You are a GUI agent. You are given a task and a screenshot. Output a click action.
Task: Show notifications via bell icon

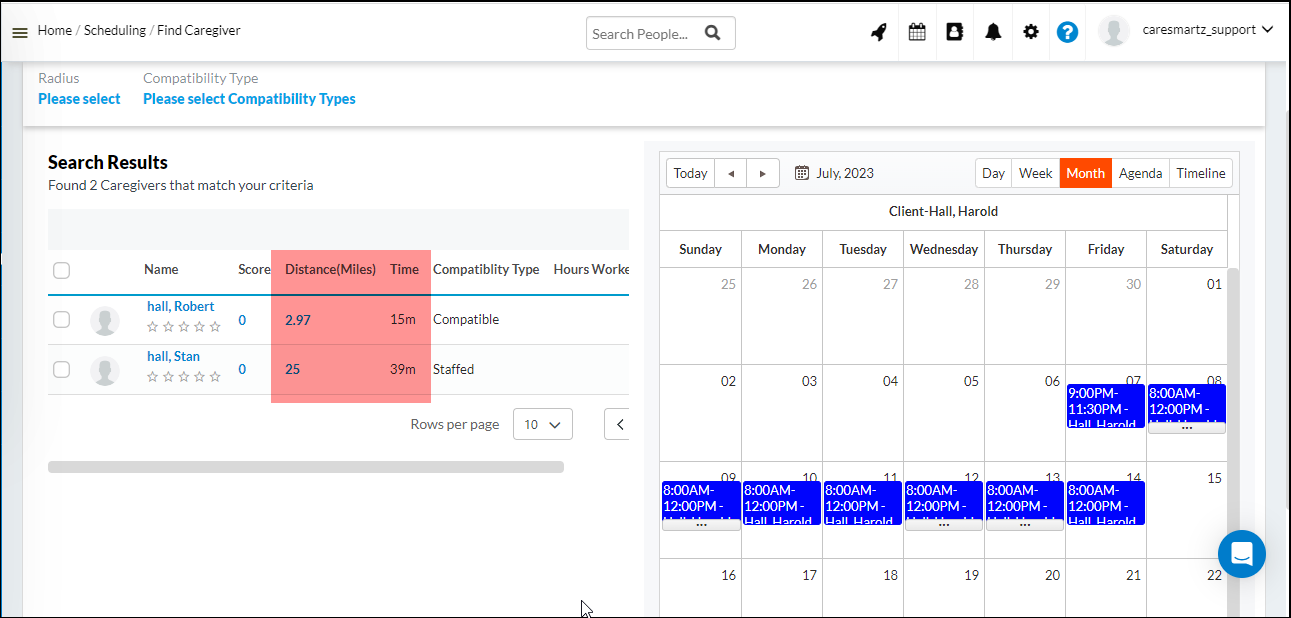(993, 32)
